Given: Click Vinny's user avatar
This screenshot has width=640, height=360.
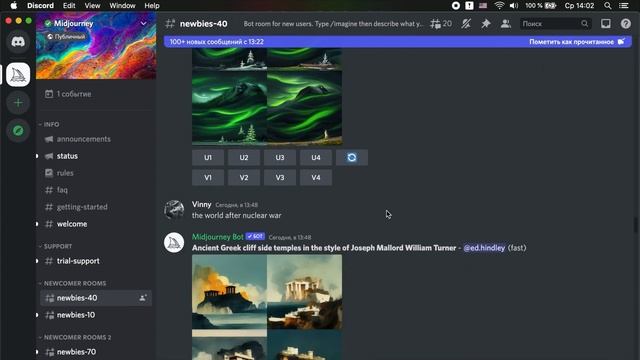Looking at the screenshot, I should pos(174,210).
